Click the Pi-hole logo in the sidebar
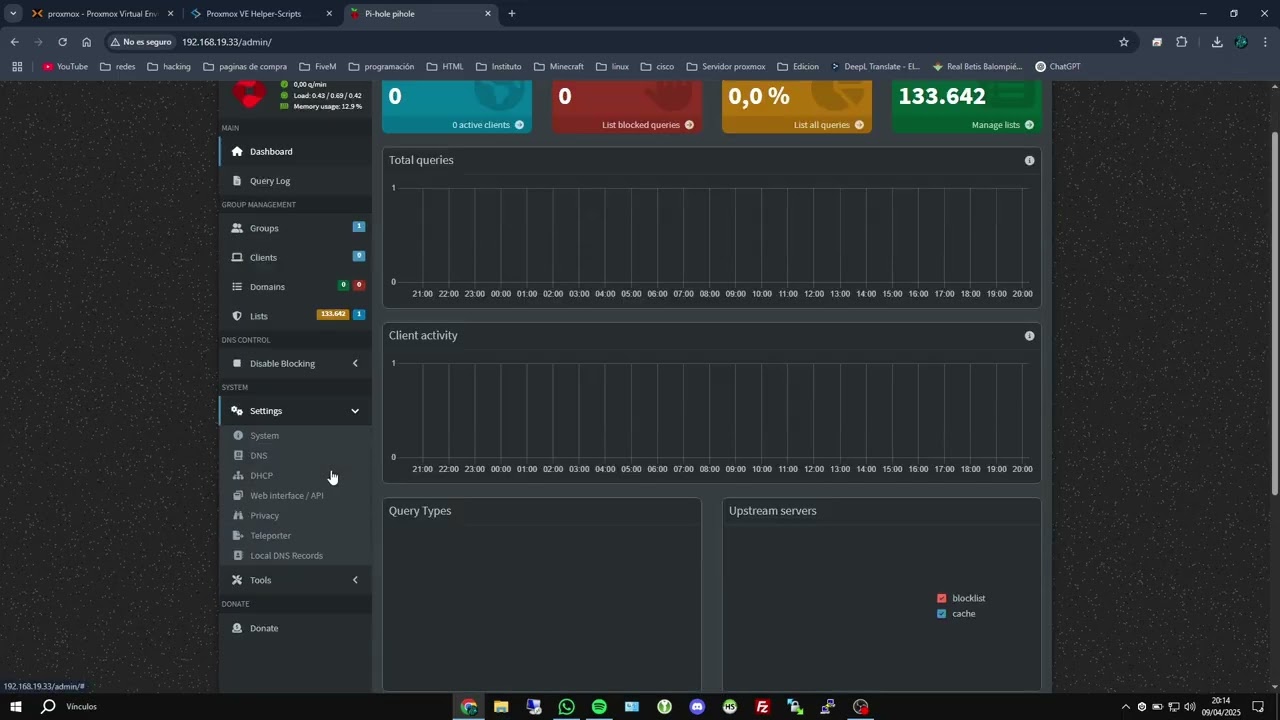This screenshot has width=1280, height=720. coord(250,94)
